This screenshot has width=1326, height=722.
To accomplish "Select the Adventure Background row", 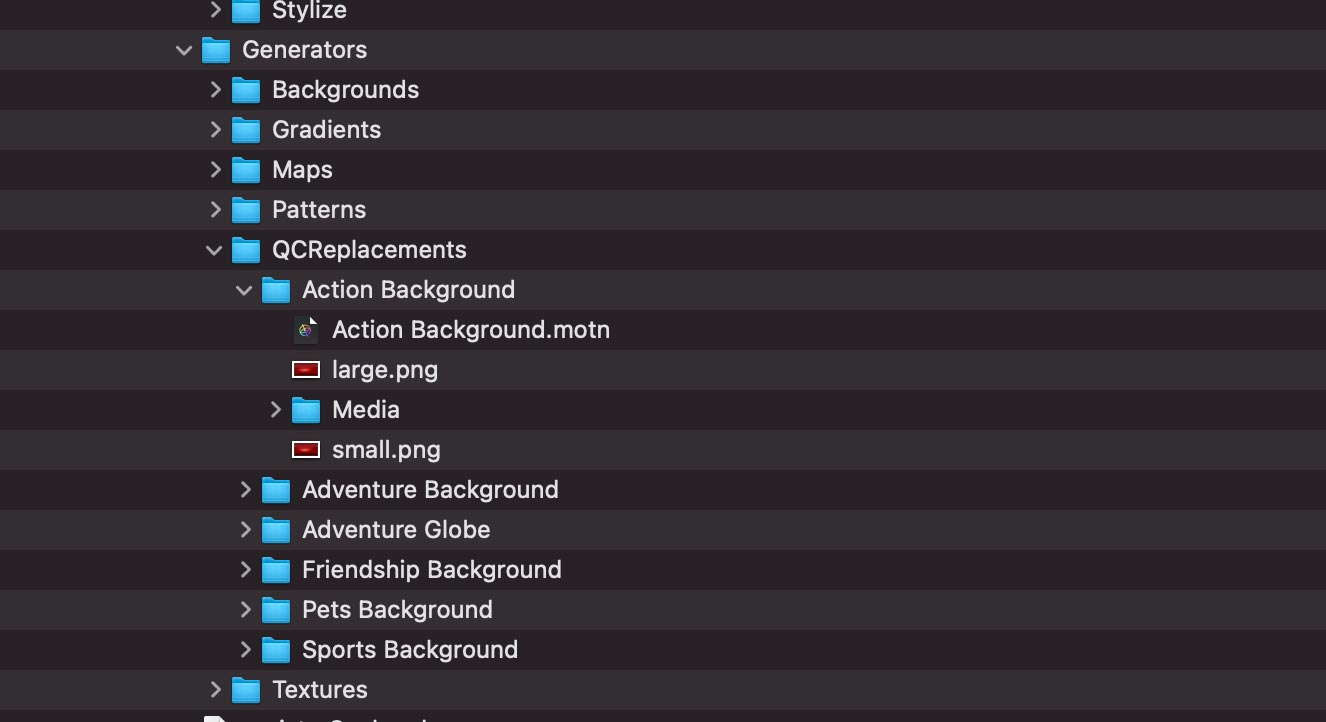I will 663,490.
